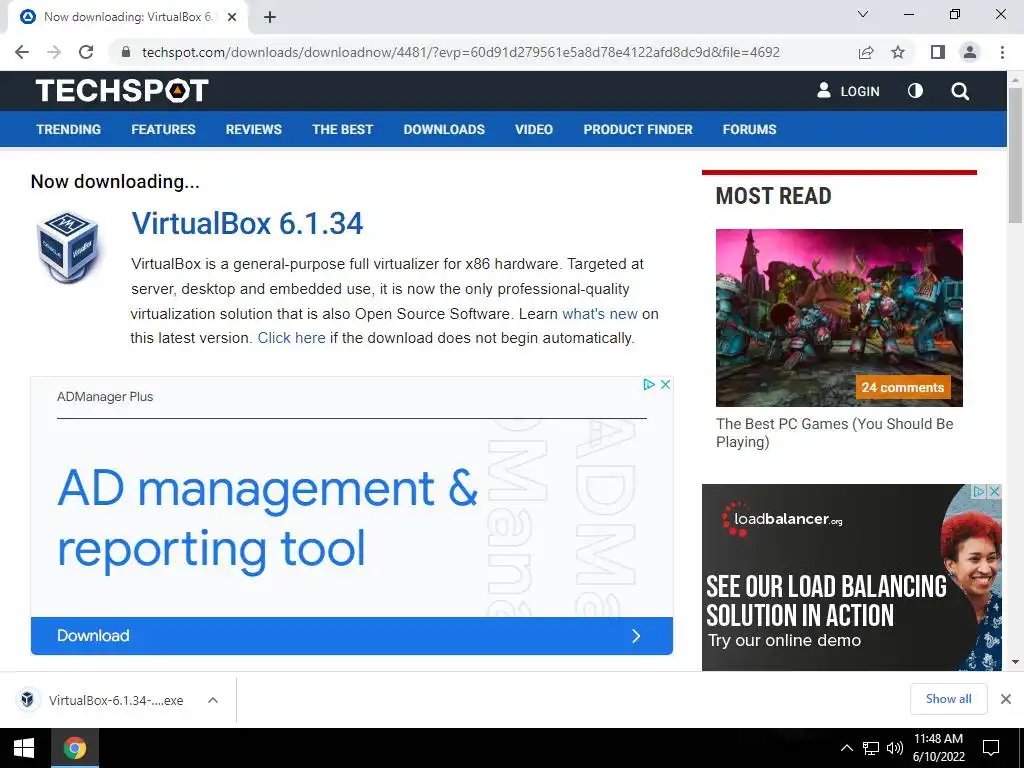Screen dimensions: 1024x768
Task: Click the scrollbar up arrow
Action: [1015, 79]
